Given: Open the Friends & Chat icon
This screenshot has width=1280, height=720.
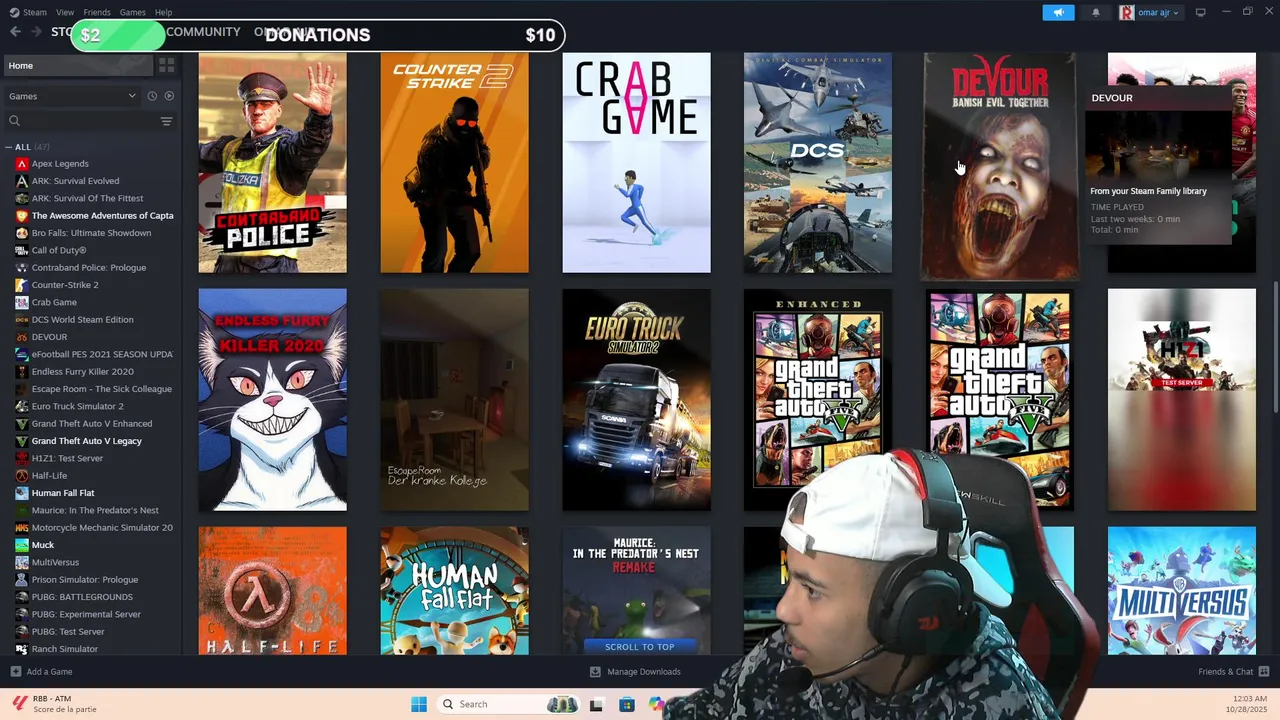Looking at the screenshot, I should tap(1264, 672).
